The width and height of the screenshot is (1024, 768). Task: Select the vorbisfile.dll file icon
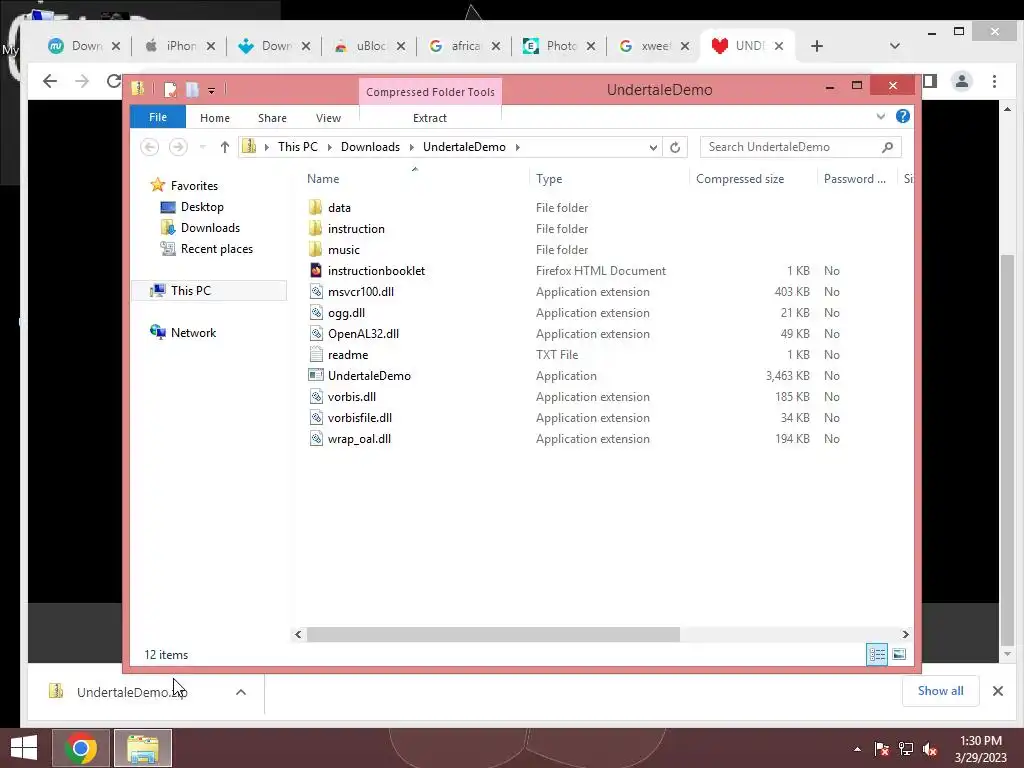(x=315, y=418)
